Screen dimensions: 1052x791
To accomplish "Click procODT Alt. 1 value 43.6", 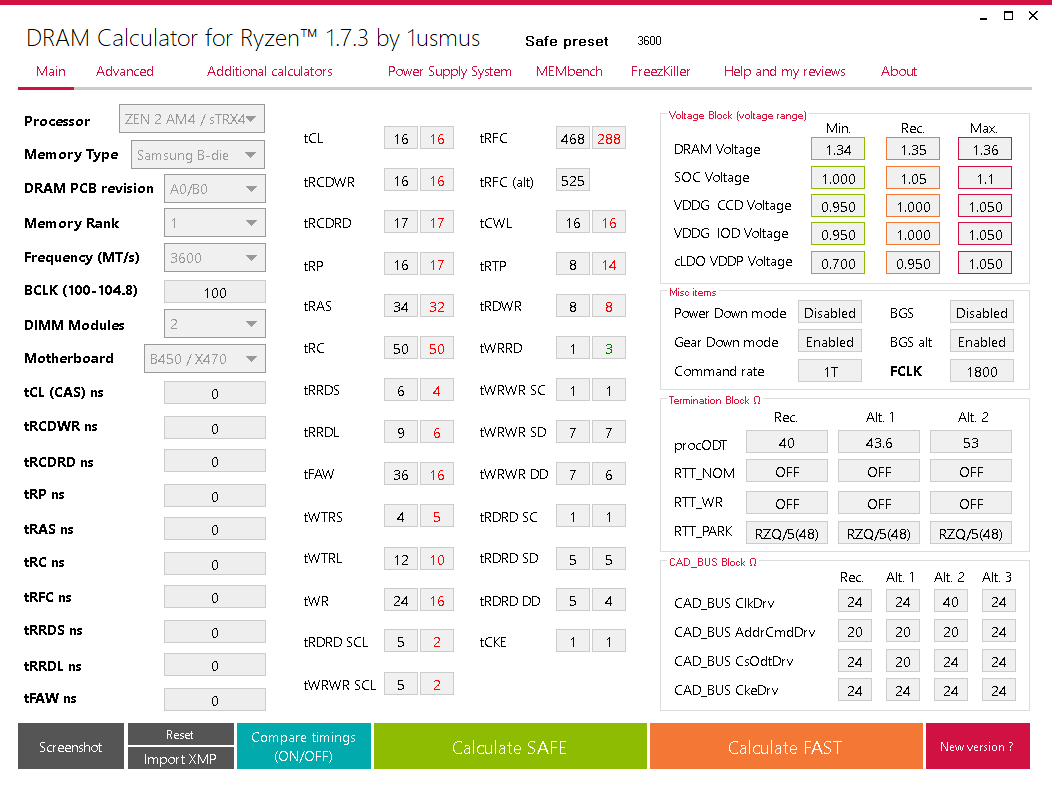I will tap(879, 443).
